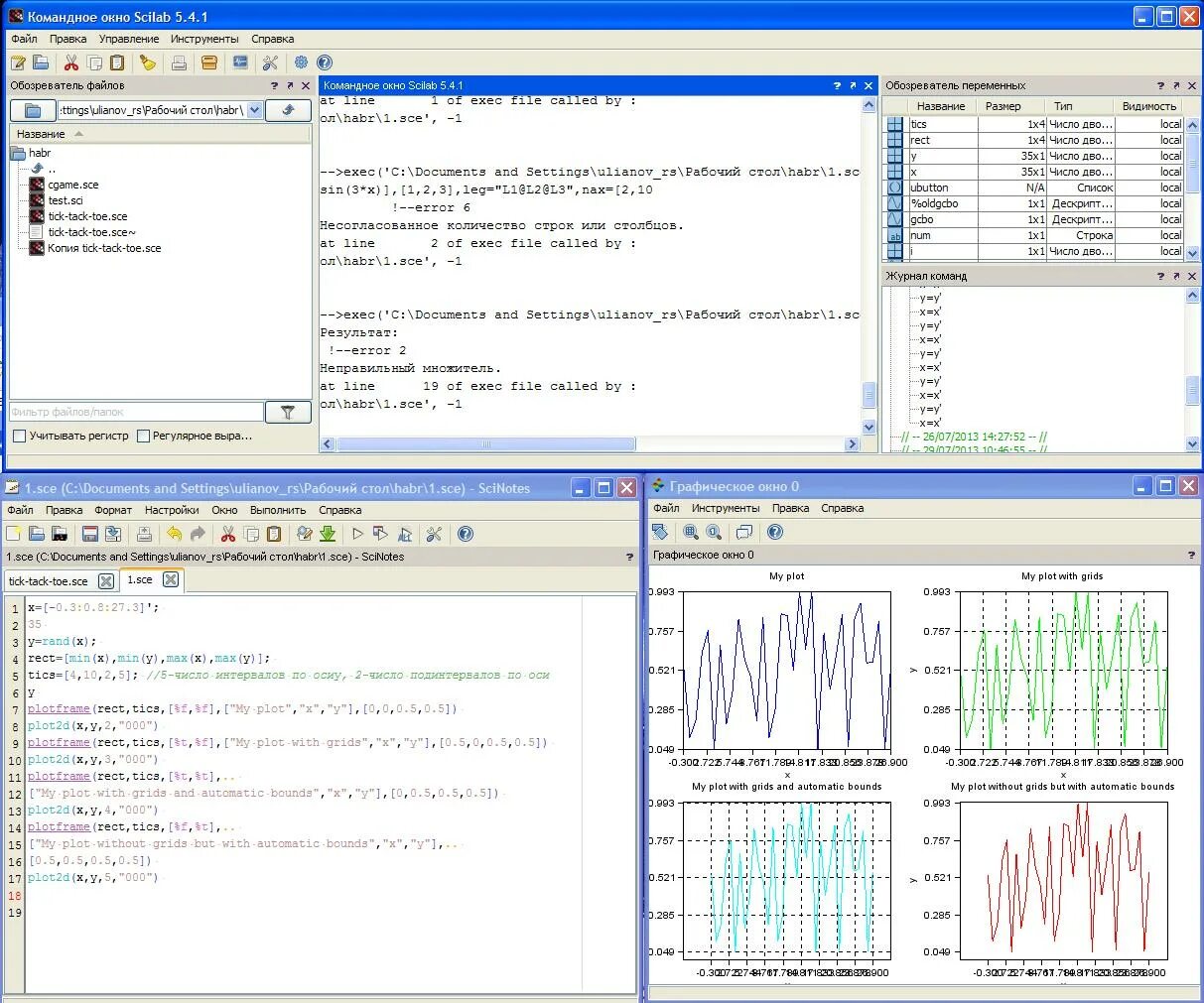
Task: Select cgame.sce in file browser
Action: point(73,185)
